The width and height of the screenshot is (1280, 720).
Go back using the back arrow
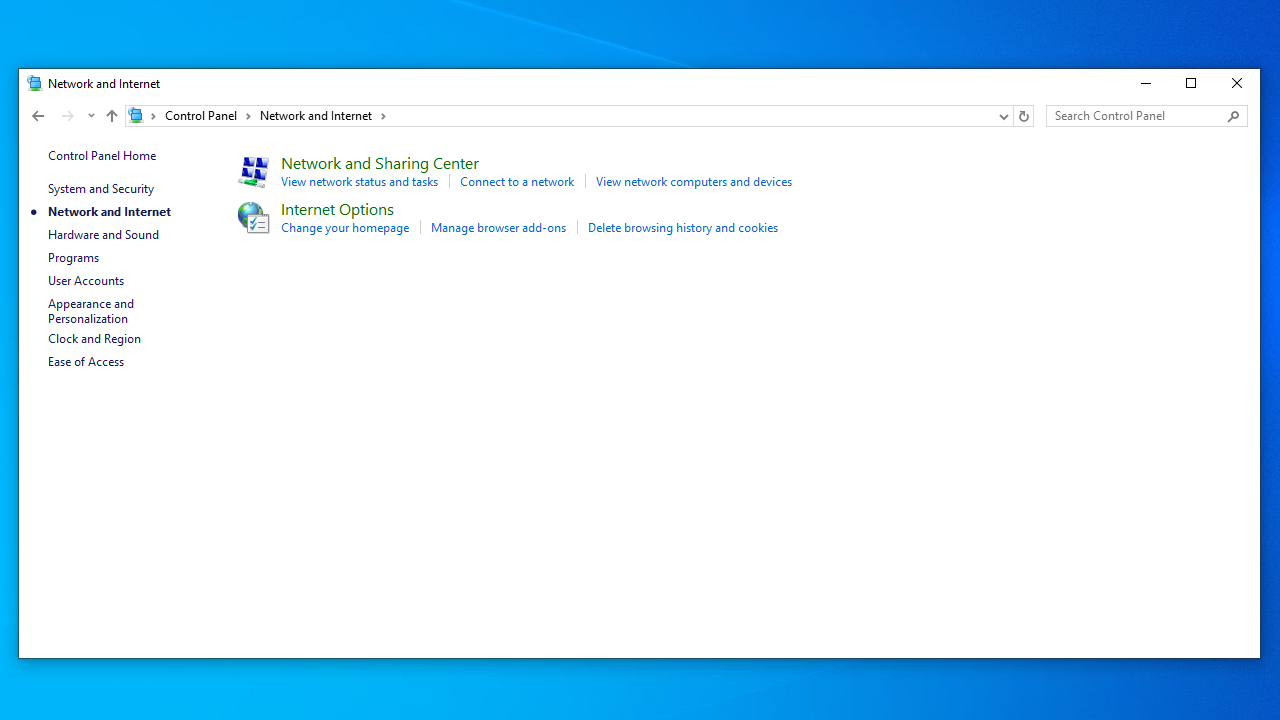pos(38,116)
